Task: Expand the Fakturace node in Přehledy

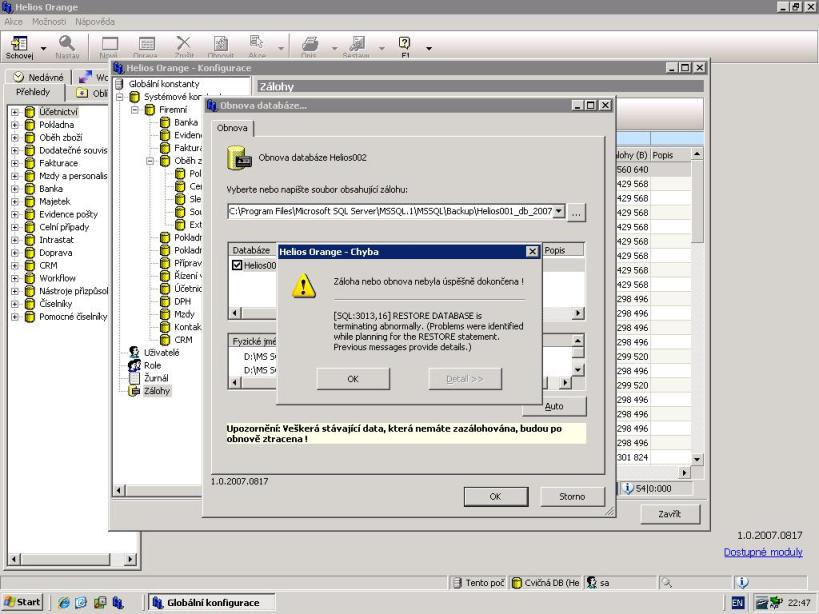Action: click(x=15, y=163)
